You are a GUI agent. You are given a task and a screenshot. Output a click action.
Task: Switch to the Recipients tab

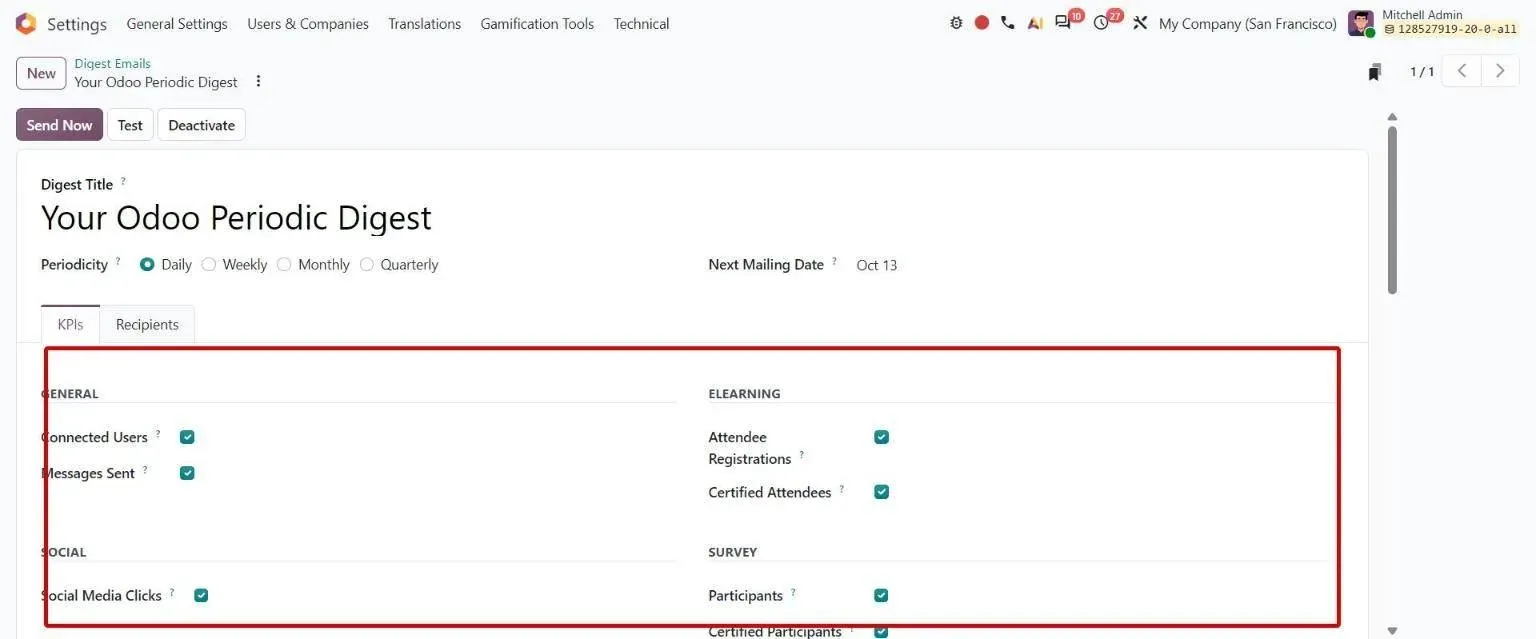[x=147, y=324]
